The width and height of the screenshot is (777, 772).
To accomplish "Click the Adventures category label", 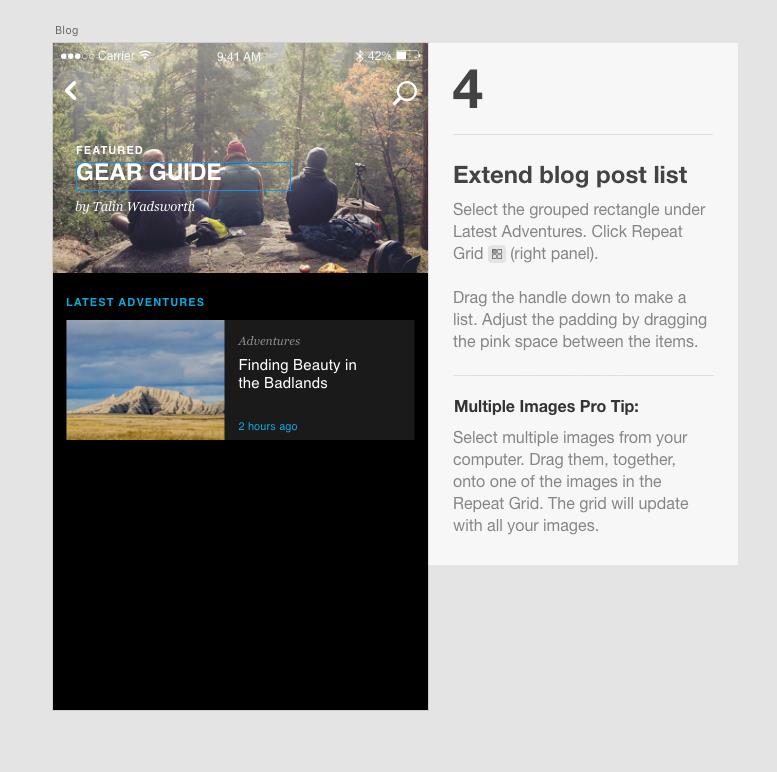I will 269,341.
